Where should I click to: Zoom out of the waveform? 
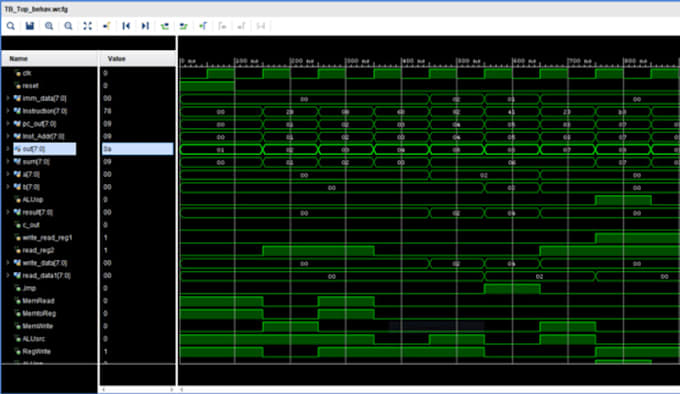[68, 26]
